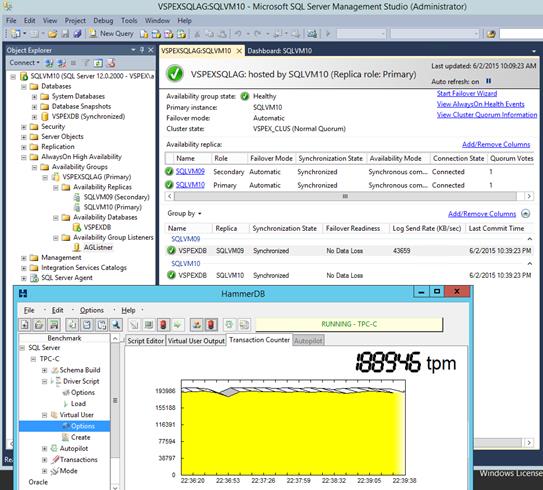Click the Refresh icon in Object Explorer toolbar
The width and height of the screenshot is (543, 490).
[98, 63]
